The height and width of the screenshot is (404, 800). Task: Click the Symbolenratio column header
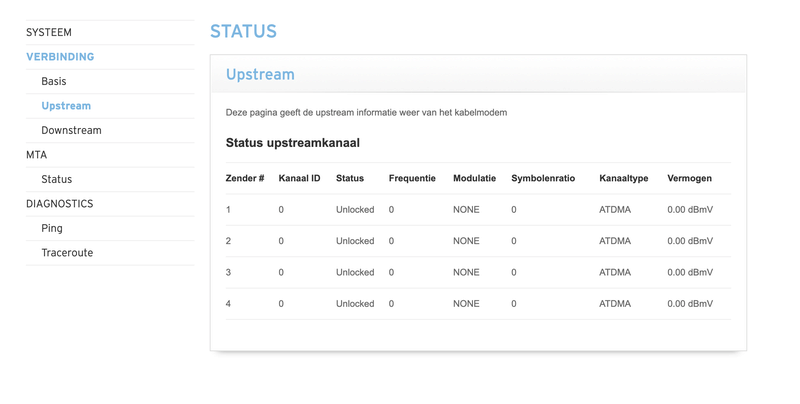543,179
